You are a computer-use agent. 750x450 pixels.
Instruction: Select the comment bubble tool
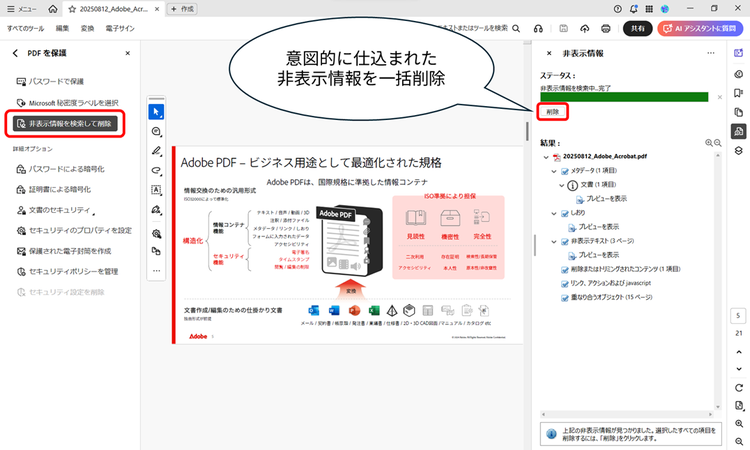(156, 132)
